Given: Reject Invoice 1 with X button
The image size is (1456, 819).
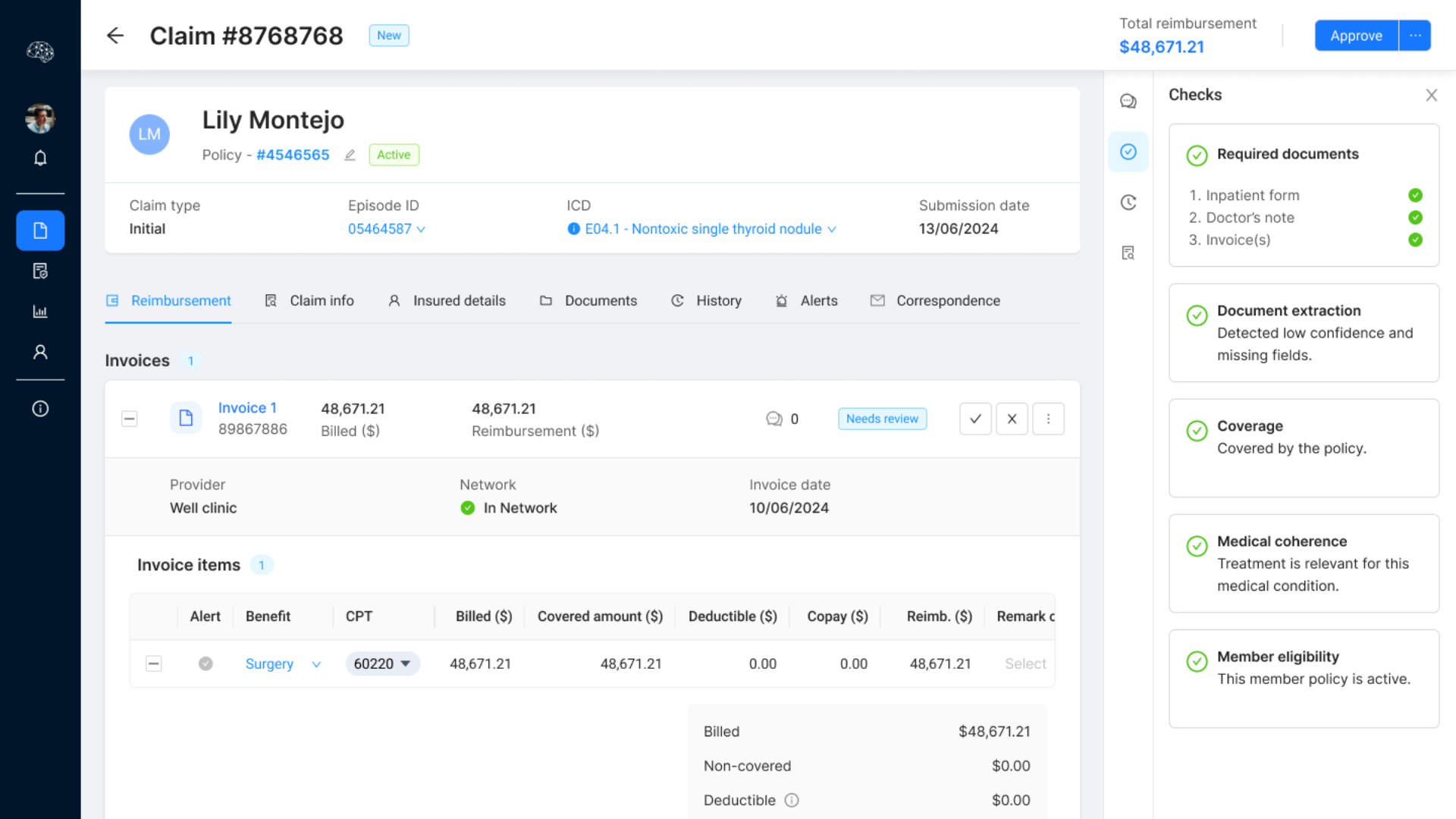Looking at the screenshot, I should 1012,419.
